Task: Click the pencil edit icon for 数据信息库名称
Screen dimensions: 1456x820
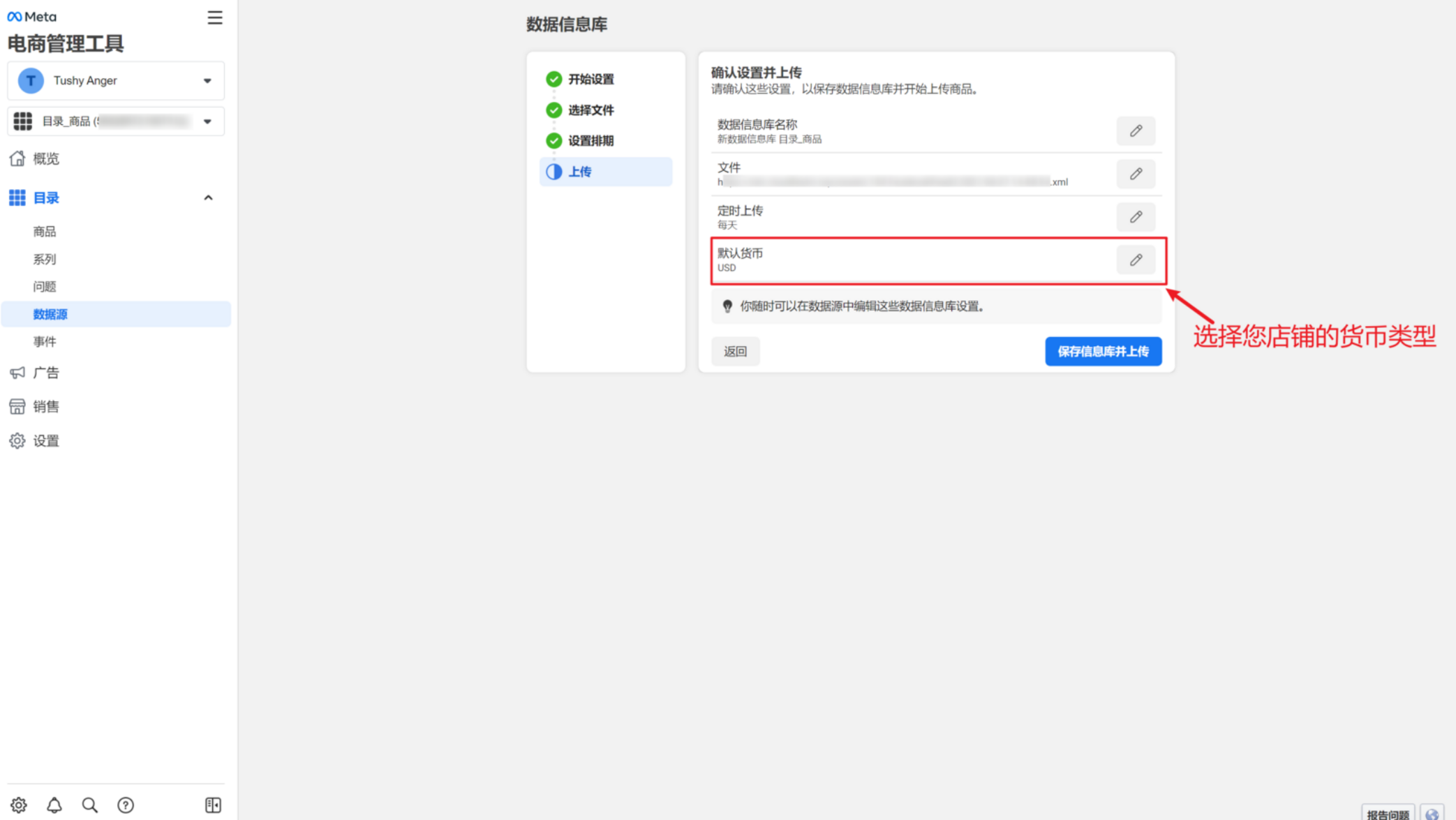Action: 1136,131
